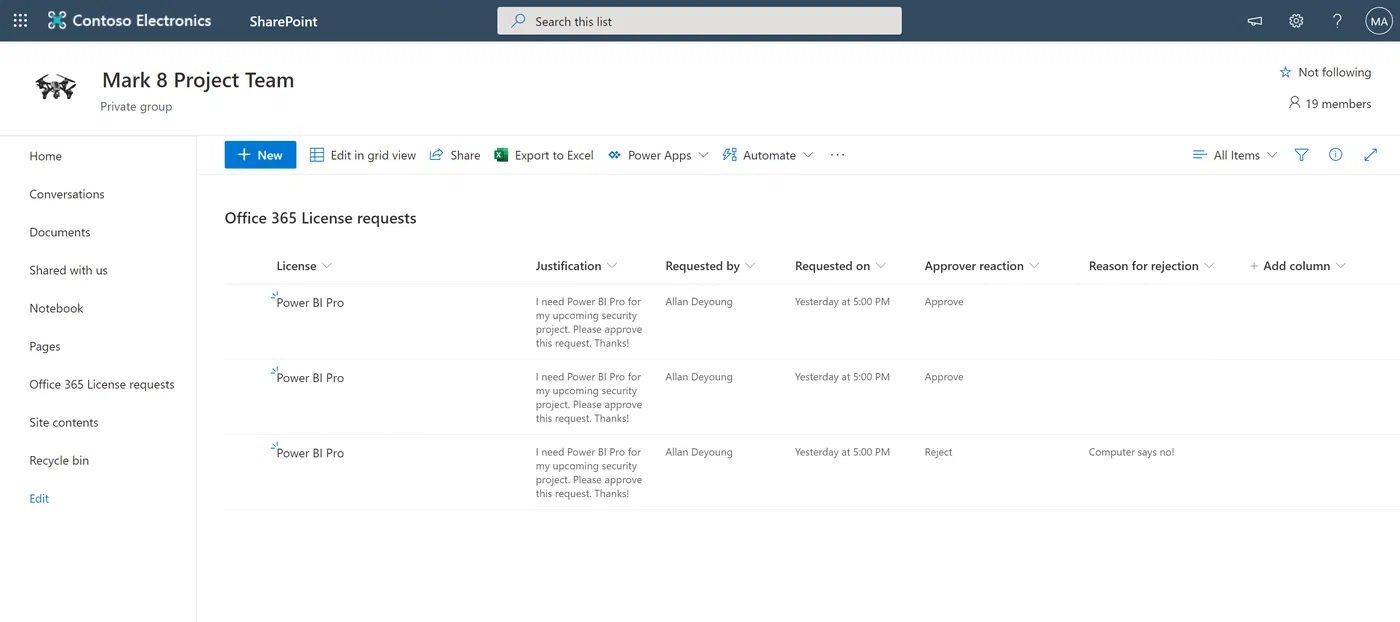Open the License column header menu
Image resolution: width=1400 pixels, height=622 pixels.
coord(304,266)
